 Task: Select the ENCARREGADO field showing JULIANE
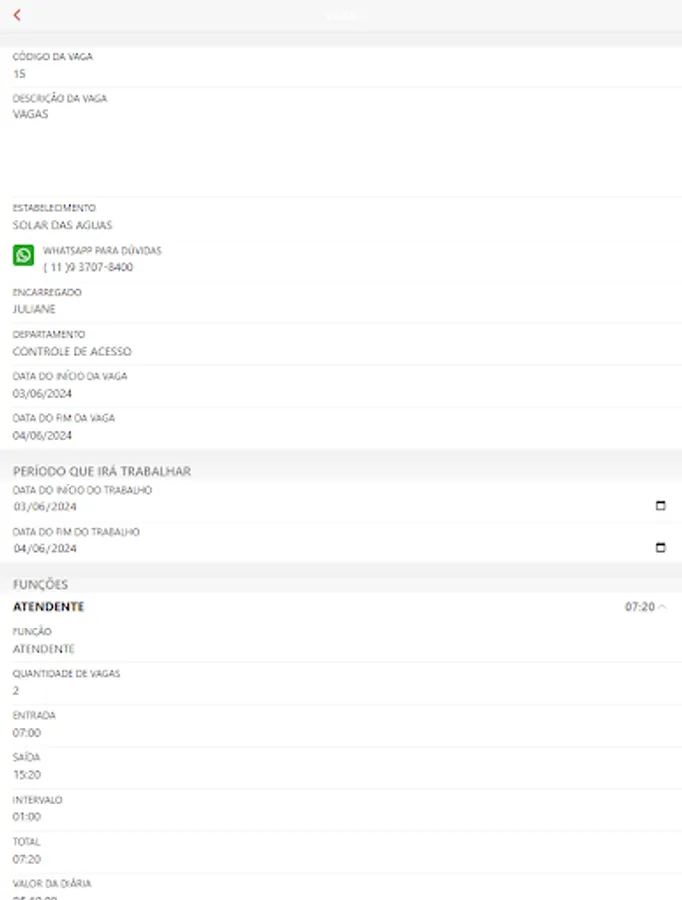(x=30, y=309)
